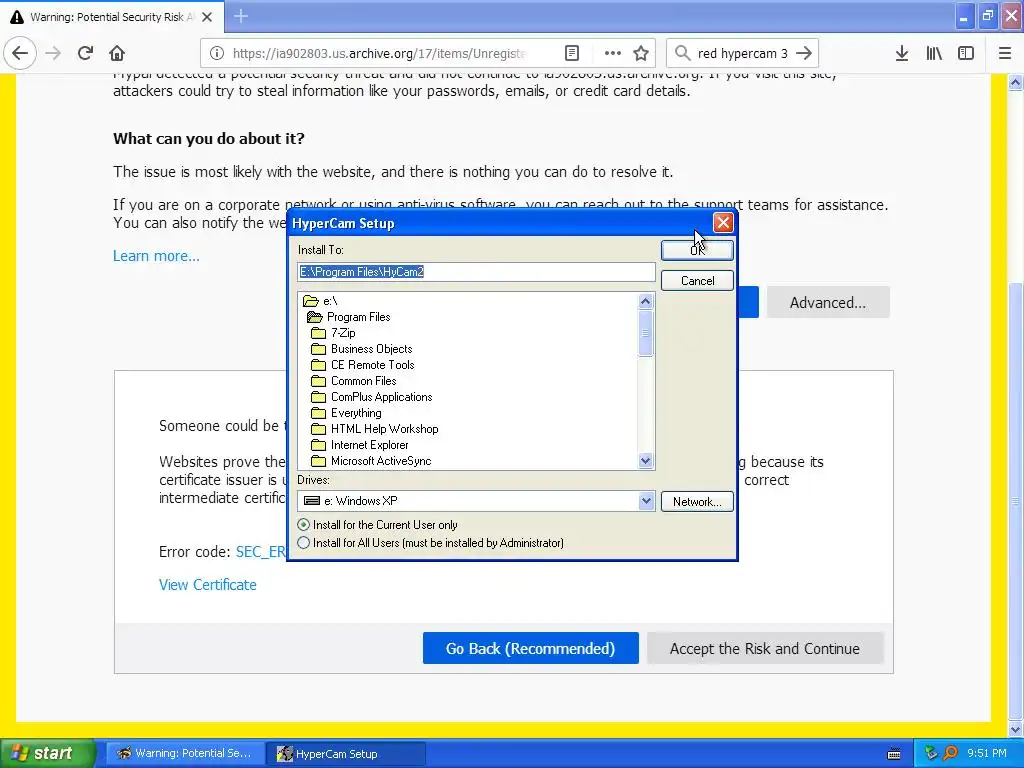Click the SEC_ER error code link
This screenshot has height=768, width=1024.
coord(261,552)
